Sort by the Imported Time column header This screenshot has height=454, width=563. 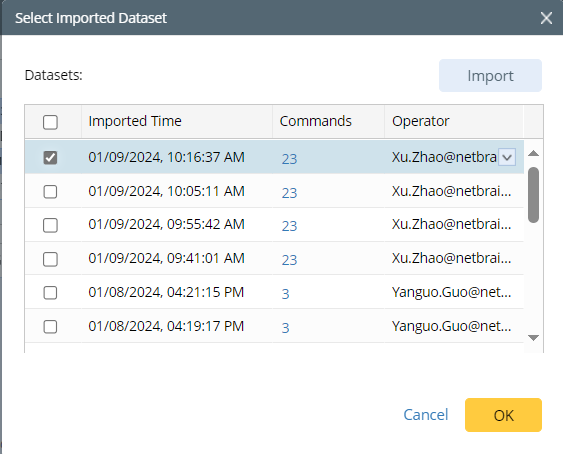pos(135,121)
